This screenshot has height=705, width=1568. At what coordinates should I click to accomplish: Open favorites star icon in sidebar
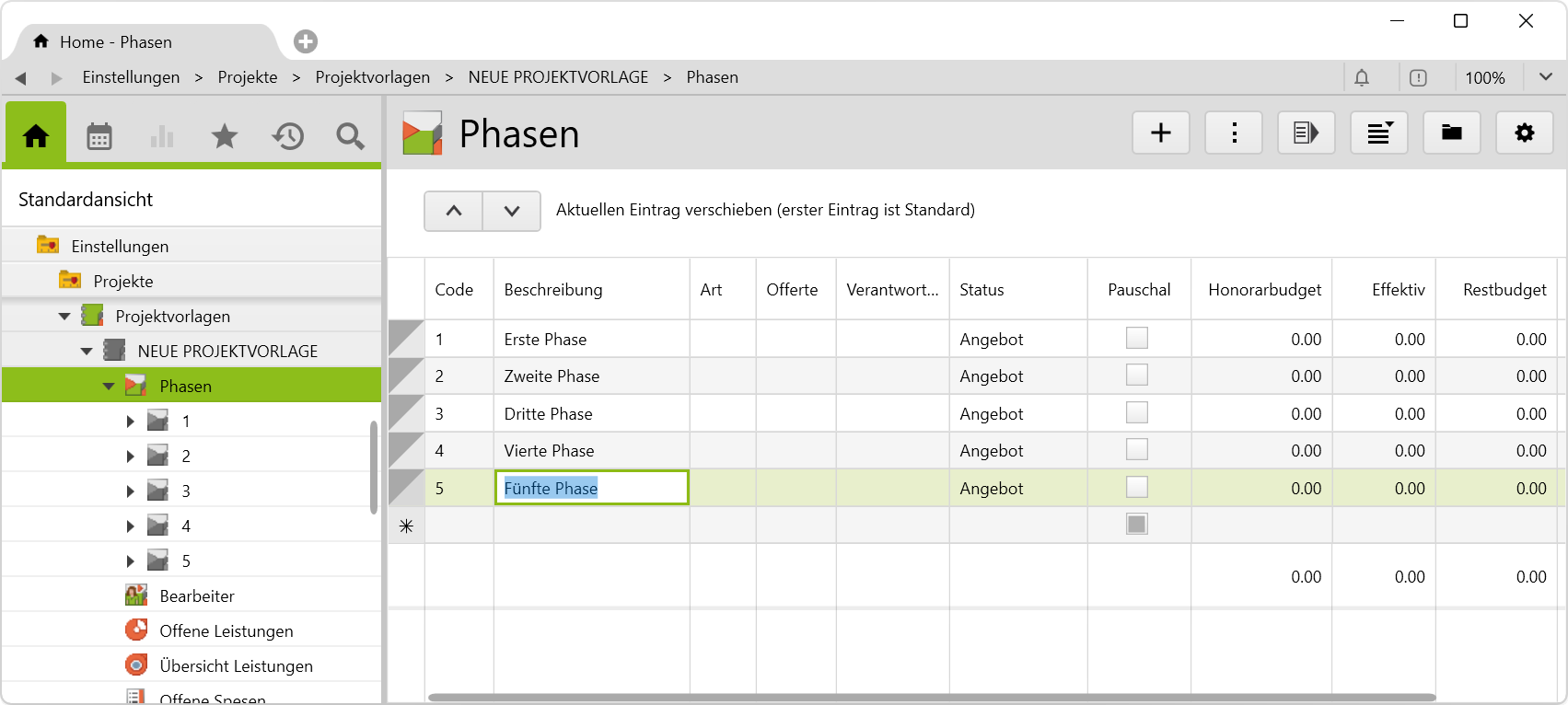225,136
